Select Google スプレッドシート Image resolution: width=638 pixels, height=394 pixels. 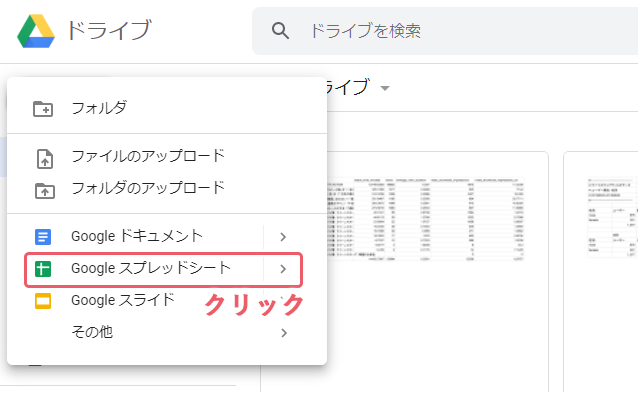coord(151,268)
